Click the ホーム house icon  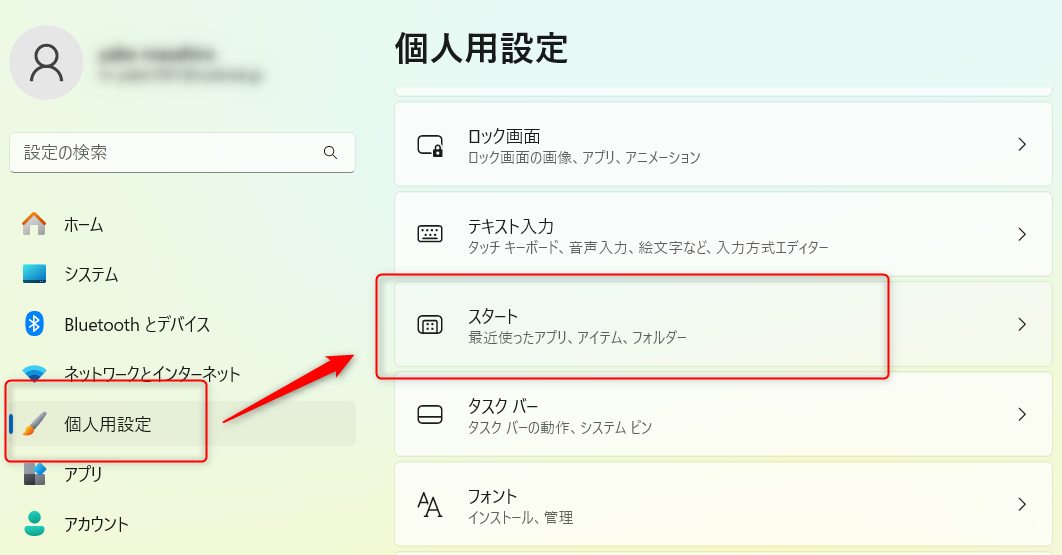(x=34, y=224)
